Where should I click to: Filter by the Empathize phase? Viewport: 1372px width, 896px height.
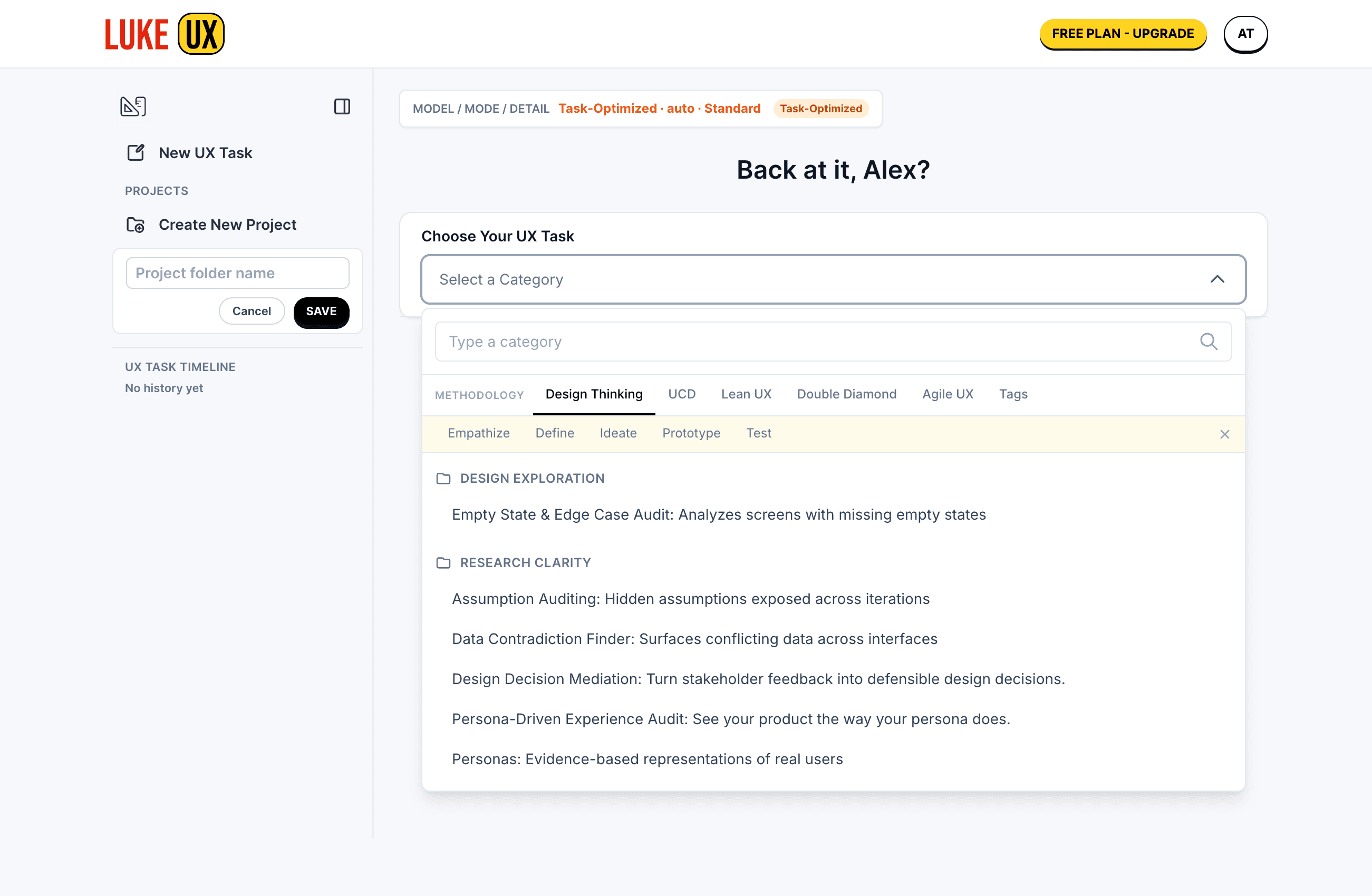478,433
